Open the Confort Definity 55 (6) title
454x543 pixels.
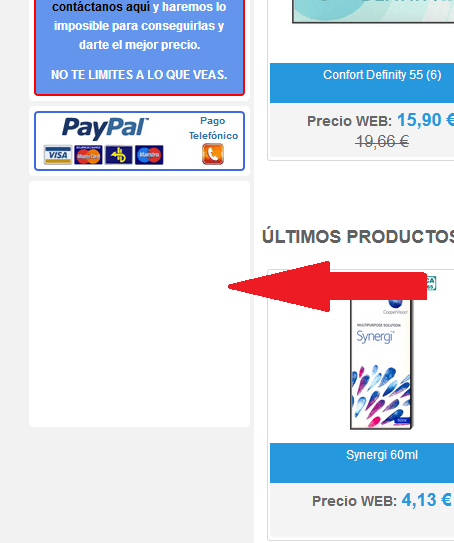click(382, 75)
